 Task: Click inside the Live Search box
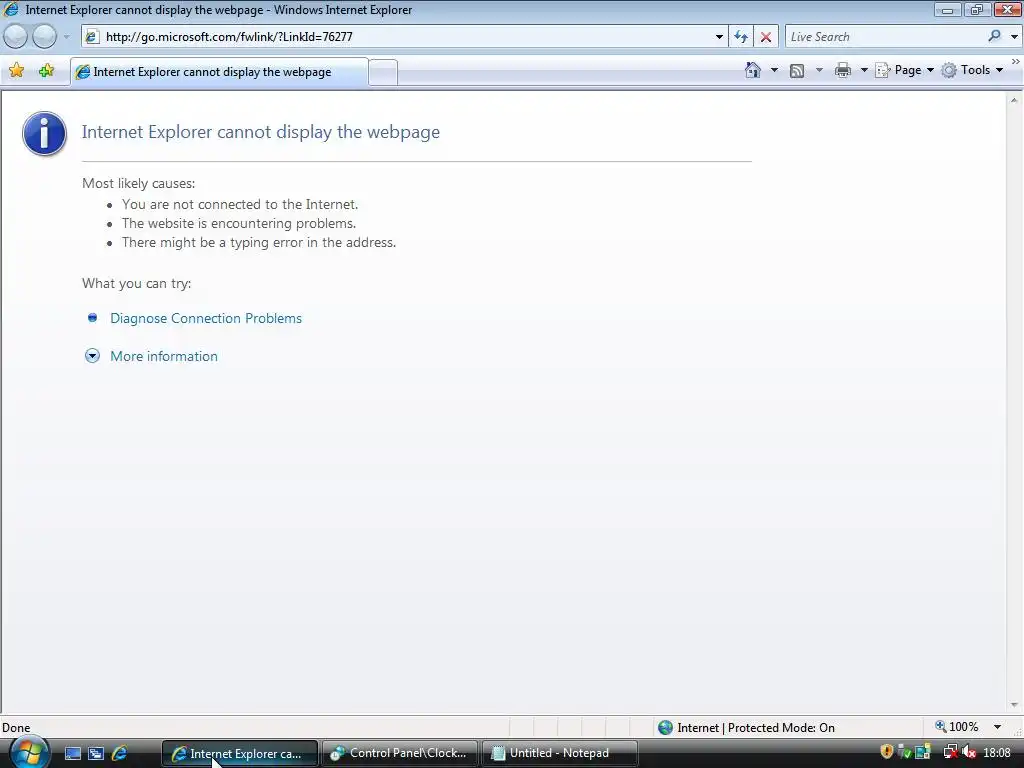coord(885,37)
